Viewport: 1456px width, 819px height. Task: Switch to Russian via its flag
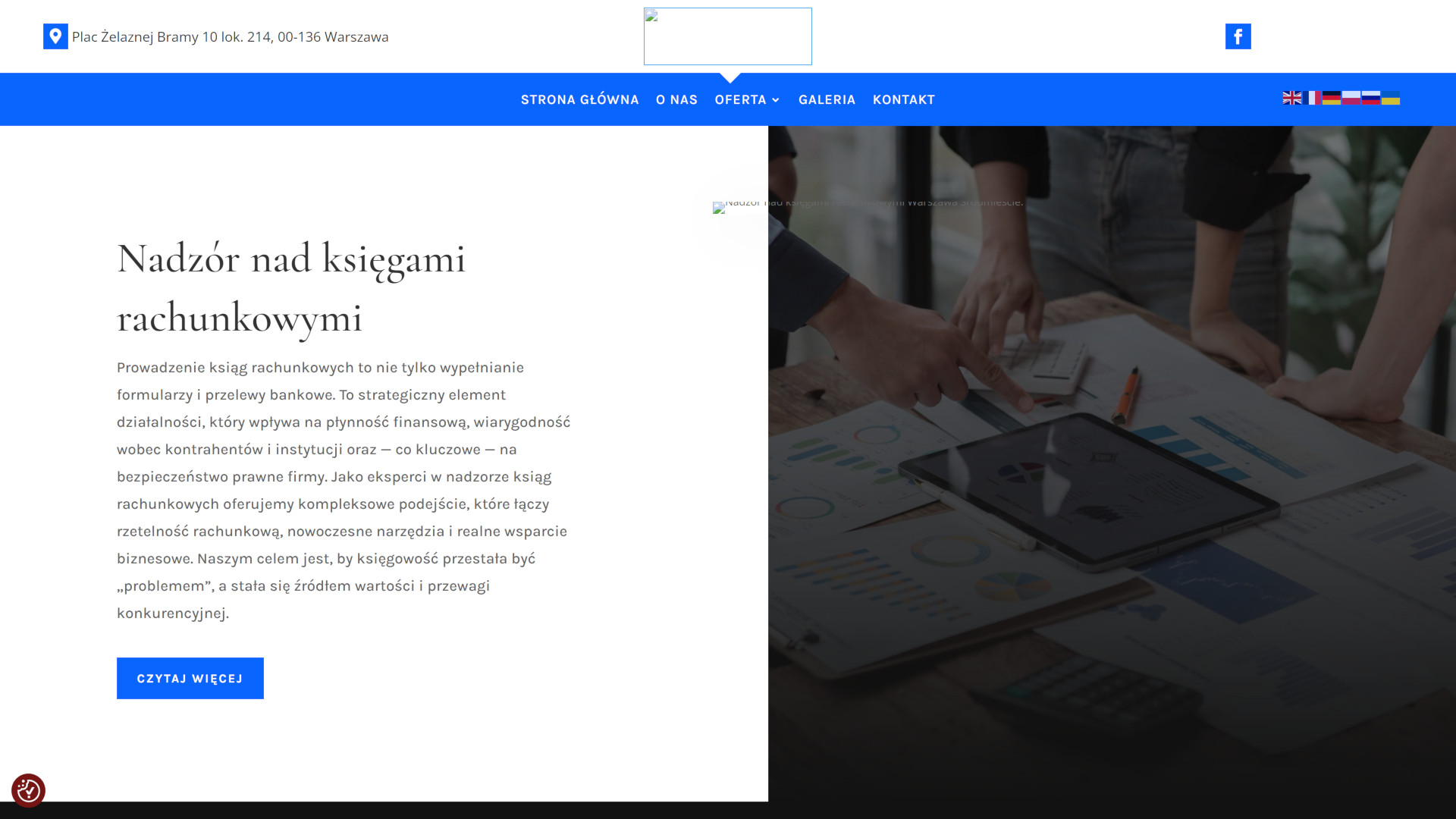(1371, 98)
